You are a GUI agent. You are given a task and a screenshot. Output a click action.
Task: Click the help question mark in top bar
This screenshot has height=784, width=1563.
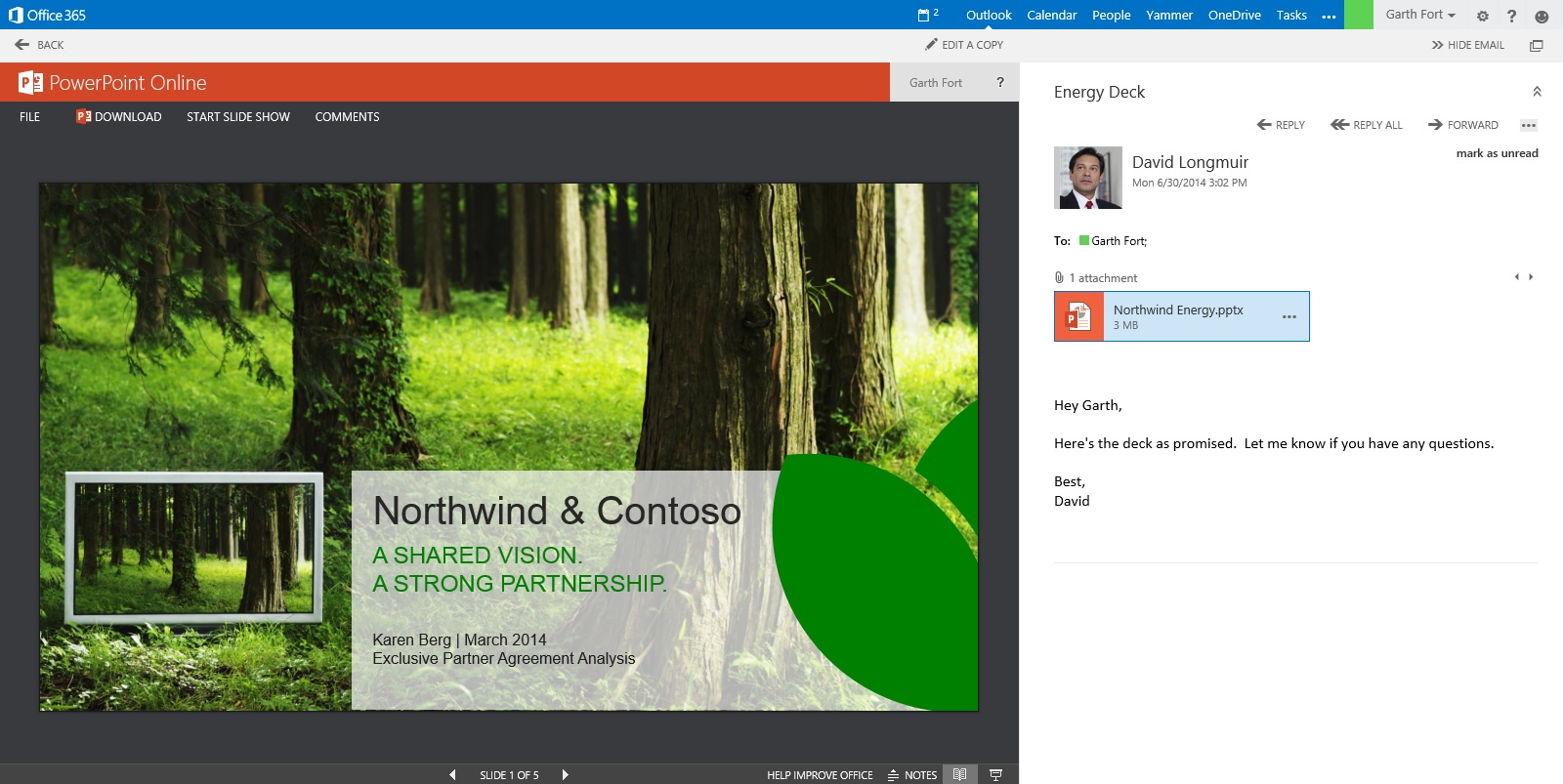pyautogui.click(x=1511, y=16)
